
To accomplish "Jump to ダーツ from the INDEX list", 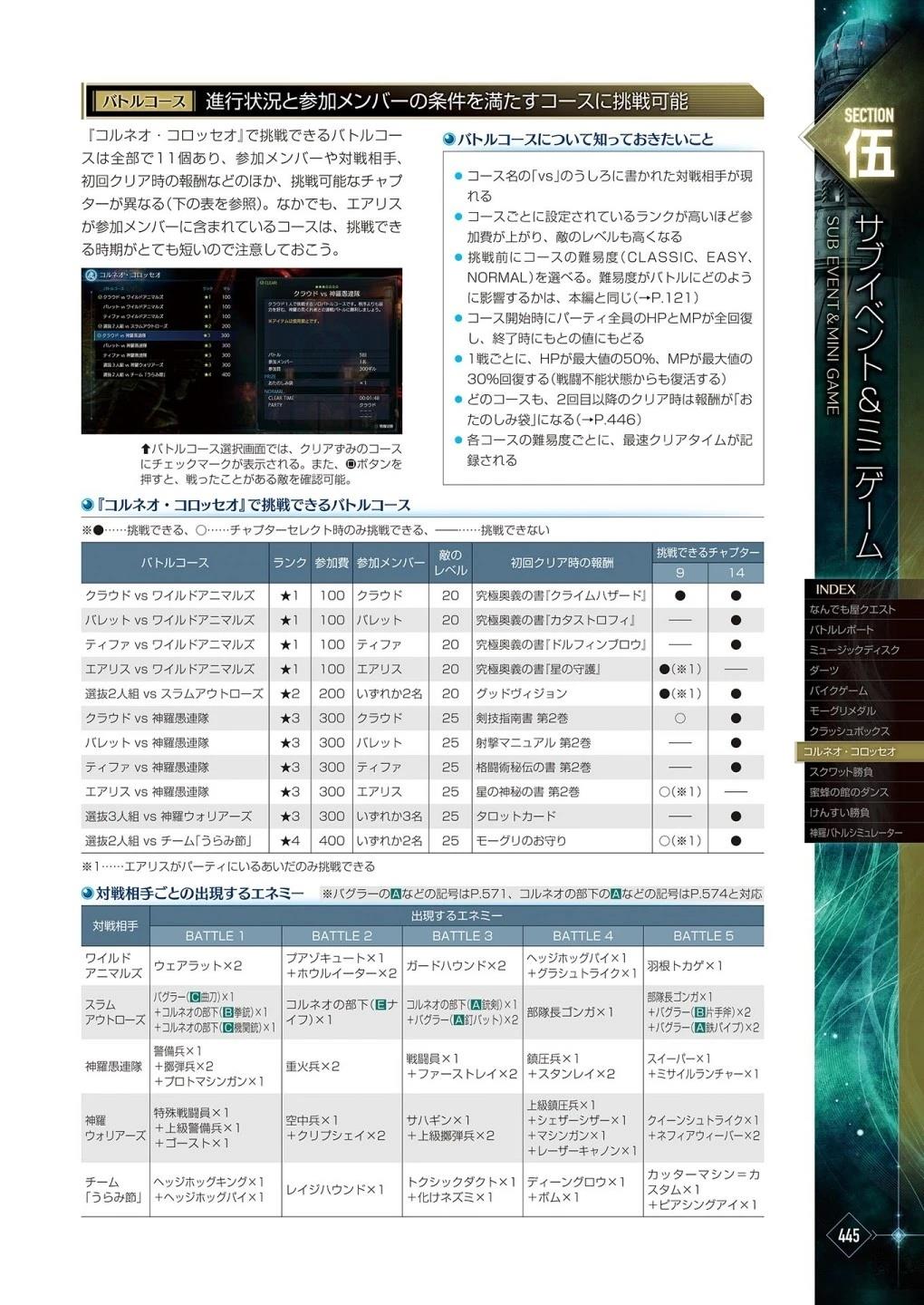I will (824, 670).
